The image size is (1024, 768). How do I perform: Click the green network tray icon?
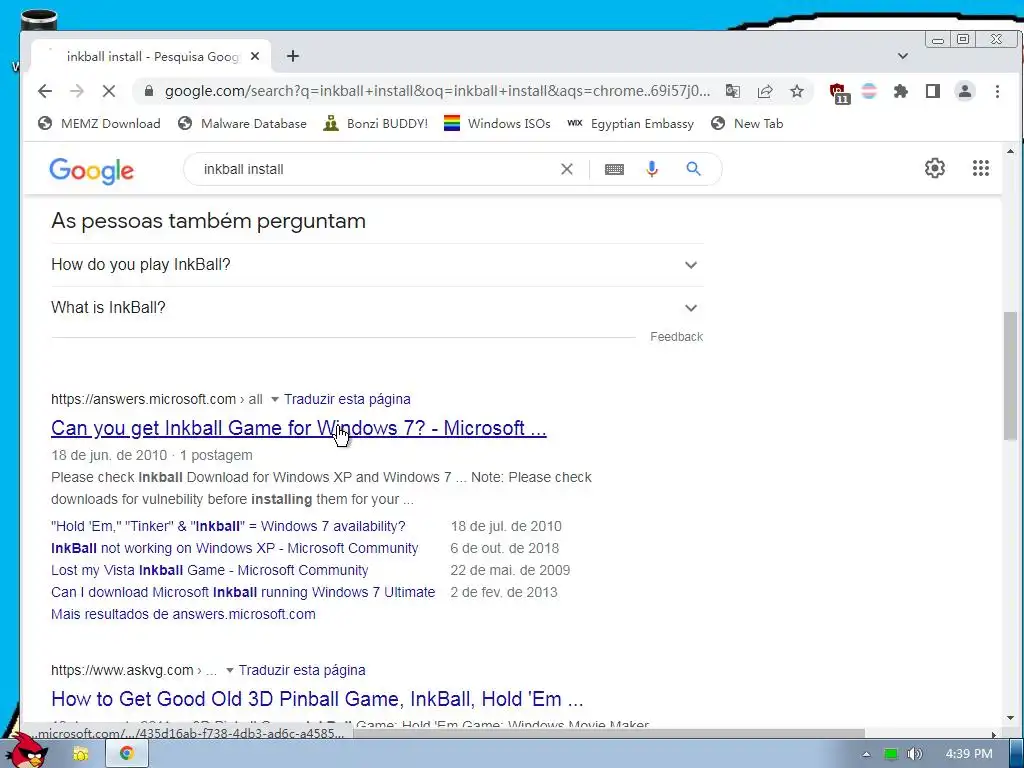(x=891, y=754)
